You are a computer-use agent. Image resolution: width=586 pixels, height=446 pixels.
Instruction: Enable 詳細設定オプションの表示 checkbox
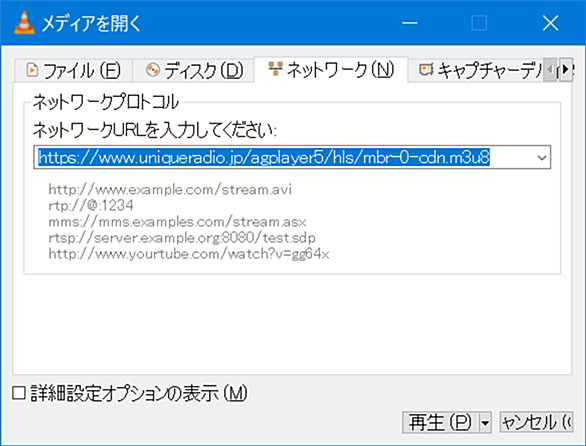click(19, 393)
